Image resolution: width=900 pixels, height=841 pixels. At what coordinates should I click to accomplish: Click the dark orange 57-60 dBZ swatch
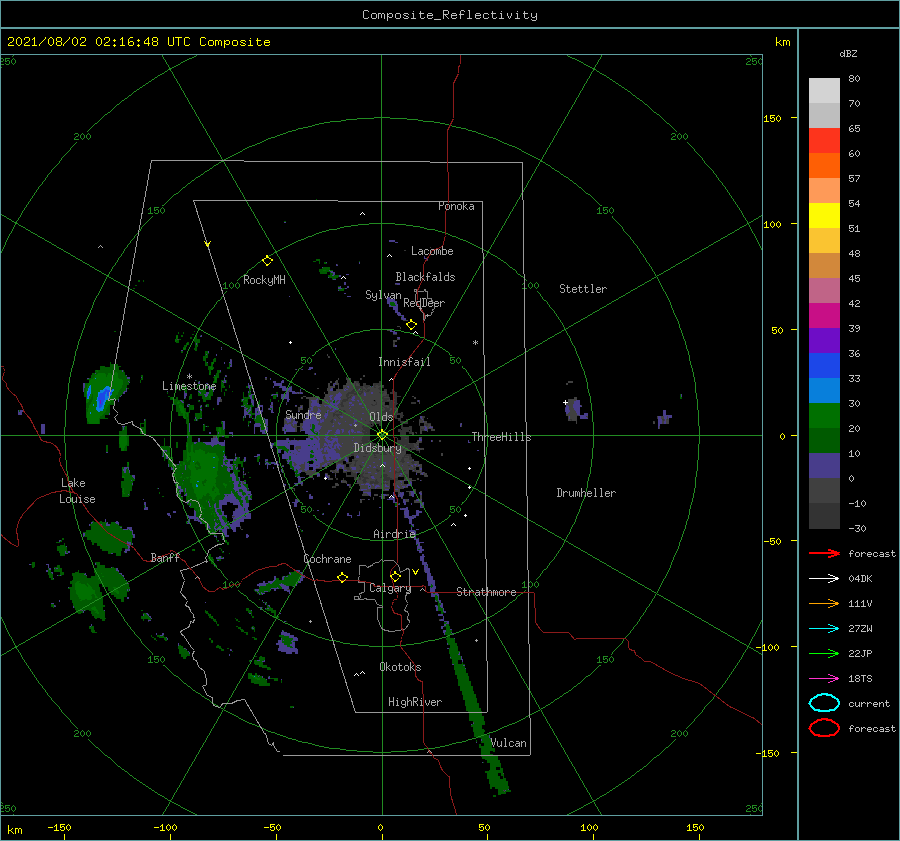[824, 166]
